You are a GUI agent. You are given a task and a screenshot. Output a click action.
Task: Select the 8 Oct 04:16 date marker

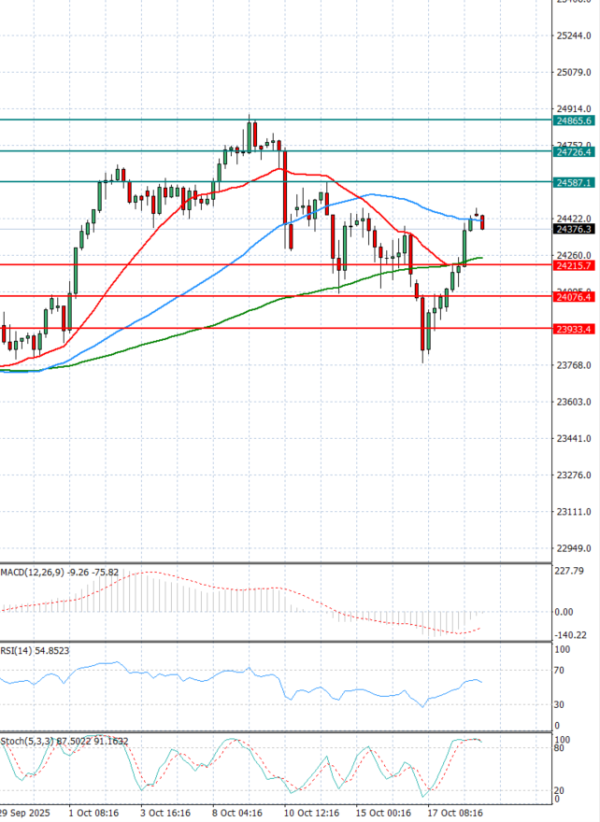point(236,814)
